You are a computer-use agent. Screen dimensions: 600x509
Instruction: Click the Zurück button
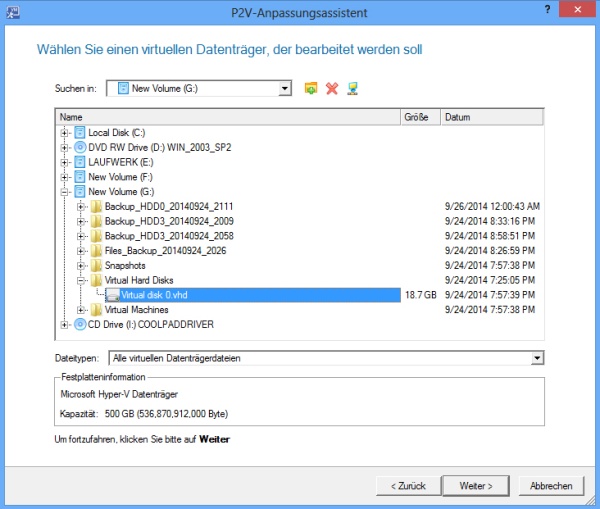point(408,486)
